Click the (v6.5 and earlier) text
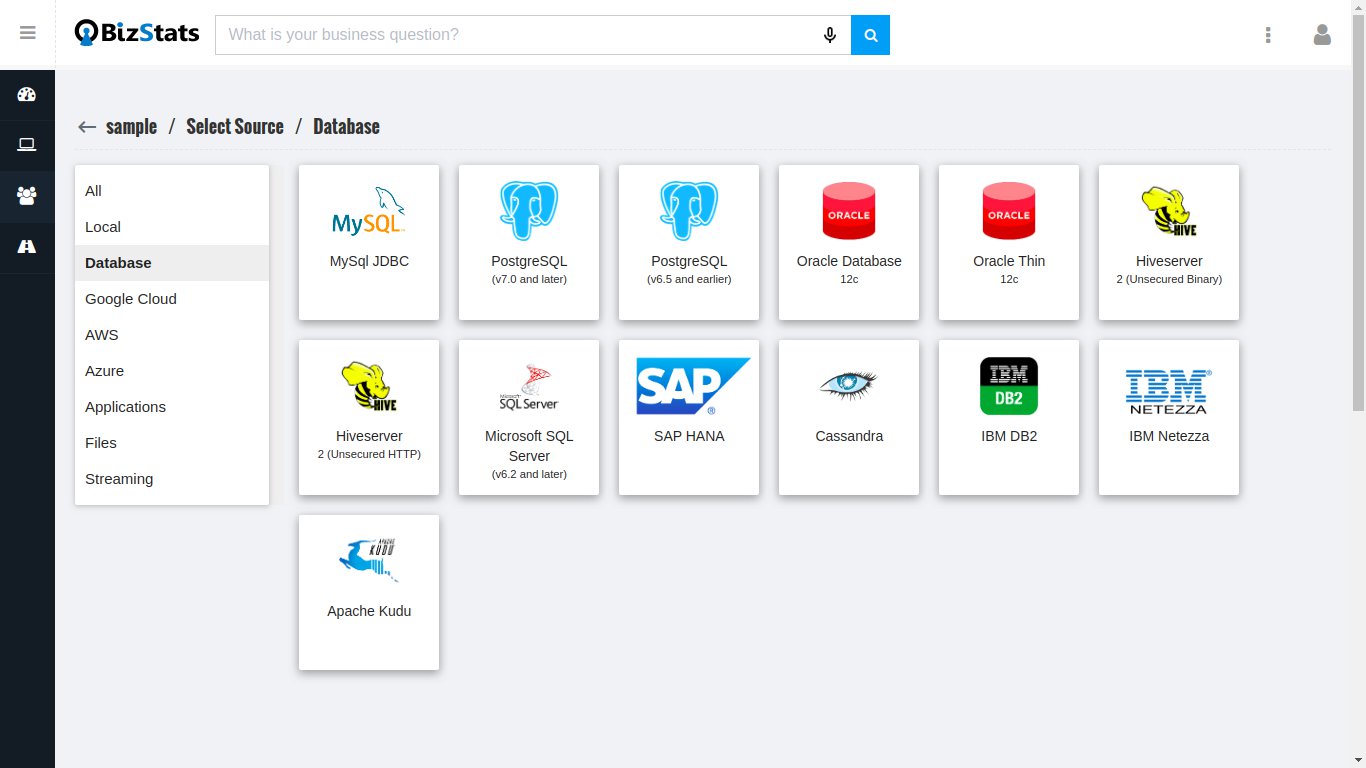The image size is (1366, 768). [689, 280]
